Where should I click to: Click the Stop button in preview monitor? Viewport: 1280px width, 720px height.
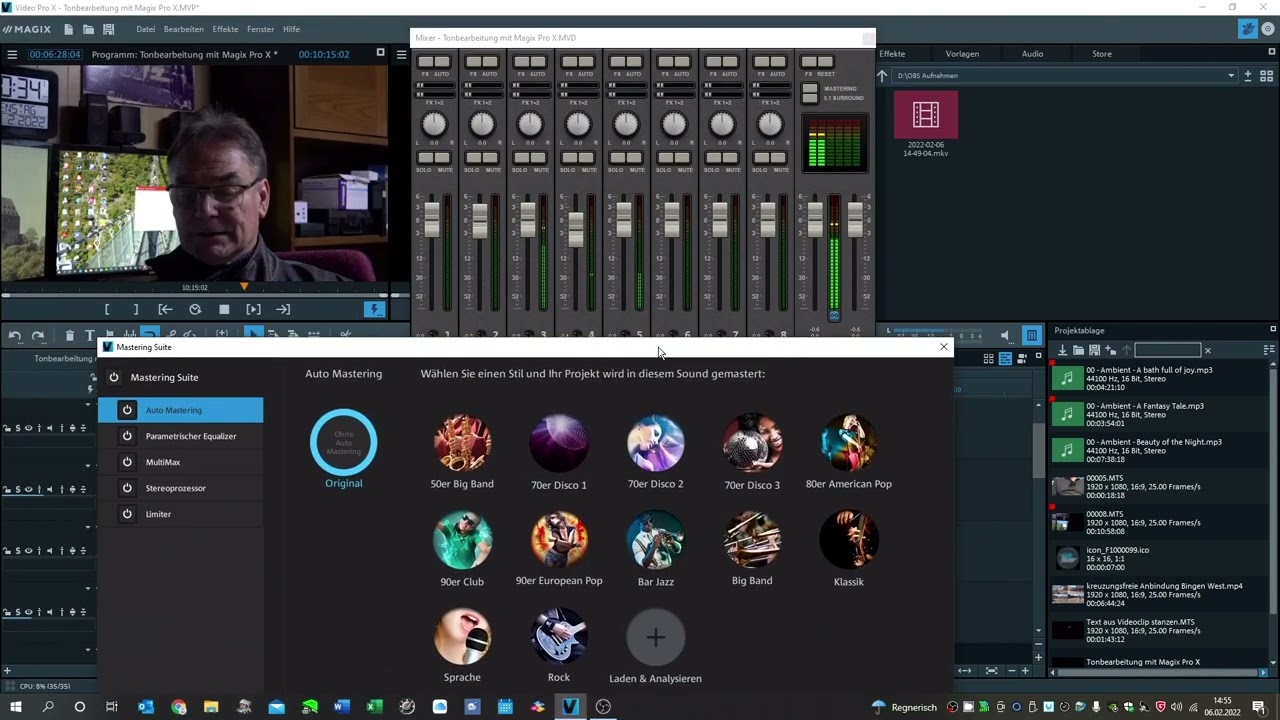click(x=224, y=310)
